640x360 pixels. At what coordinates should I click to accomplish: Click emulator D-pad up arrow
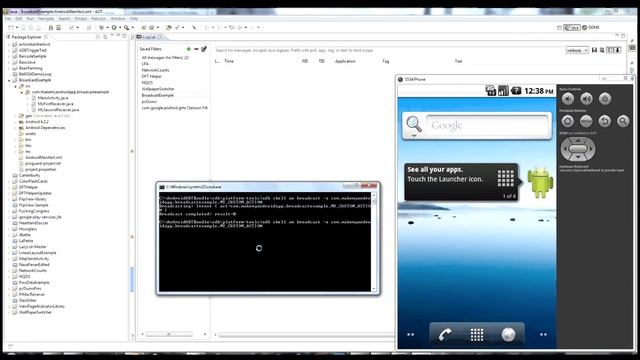(x=578, y=141)
